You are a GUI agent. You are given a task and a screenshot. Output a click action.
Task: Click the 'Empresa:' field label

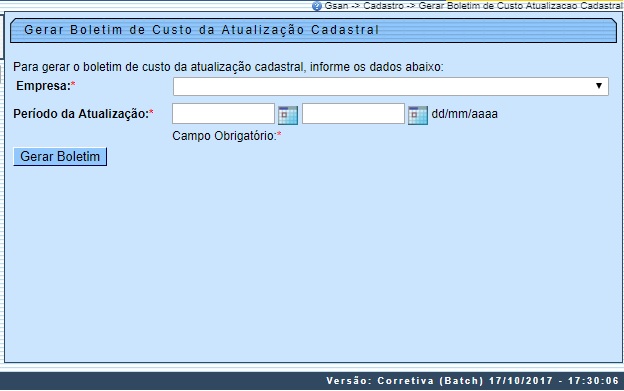[x=45, y=86]
